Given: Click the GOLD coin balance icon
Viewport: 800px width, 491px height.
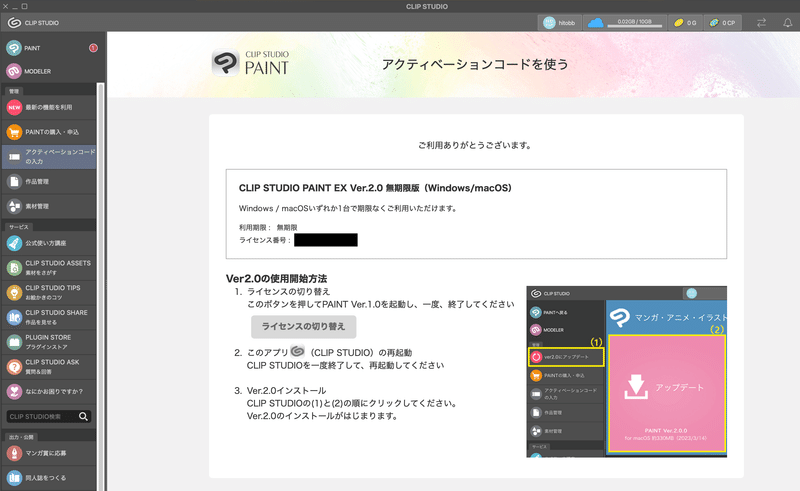Looking at the screenshot, I should [x=679, y=23].
